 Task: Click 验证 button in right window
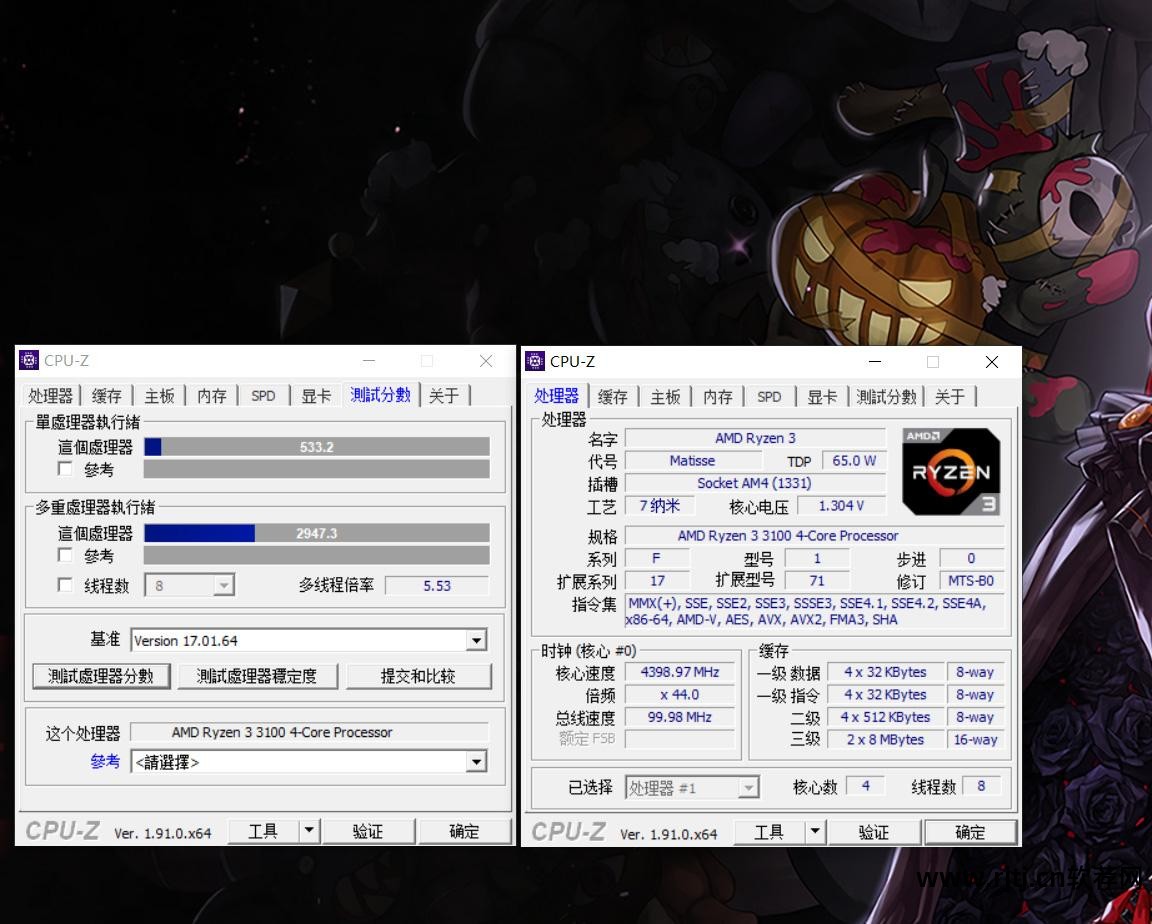[x=874, y=831]
